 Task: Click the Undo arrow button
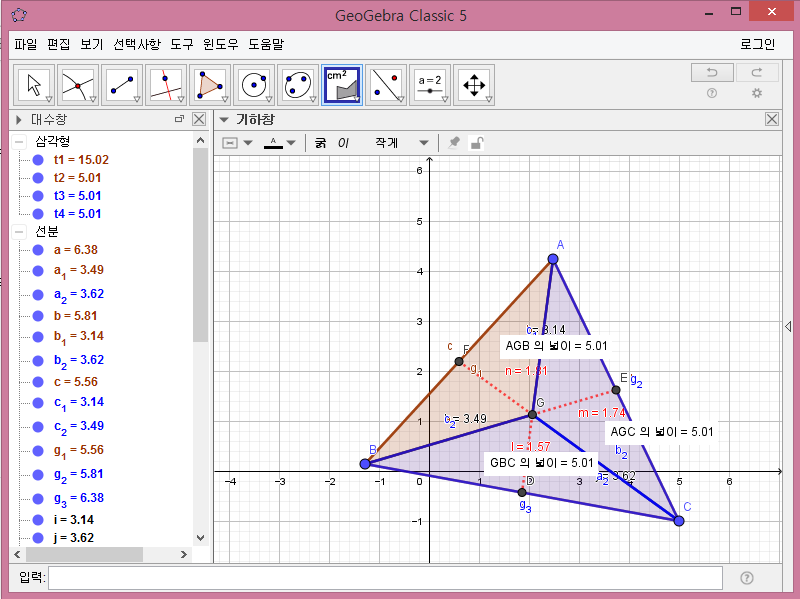[x=712, y=72]
